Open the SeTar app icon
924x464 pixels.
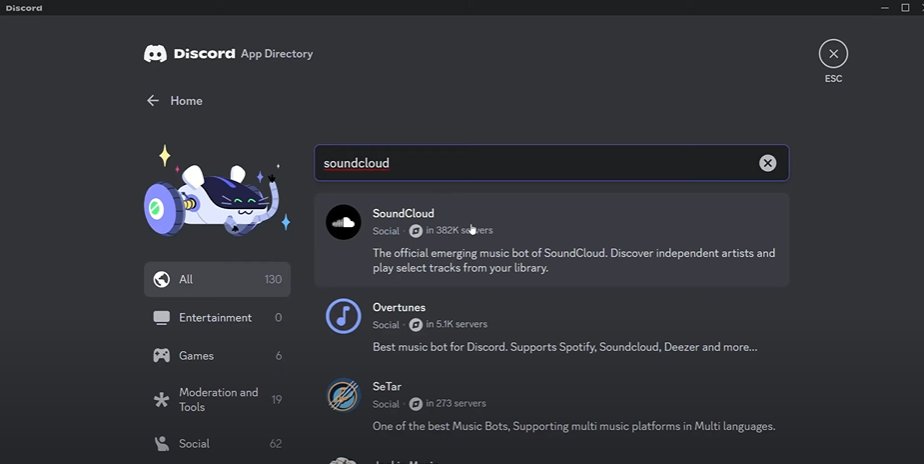pyautogui.click(x=344, y=395)
